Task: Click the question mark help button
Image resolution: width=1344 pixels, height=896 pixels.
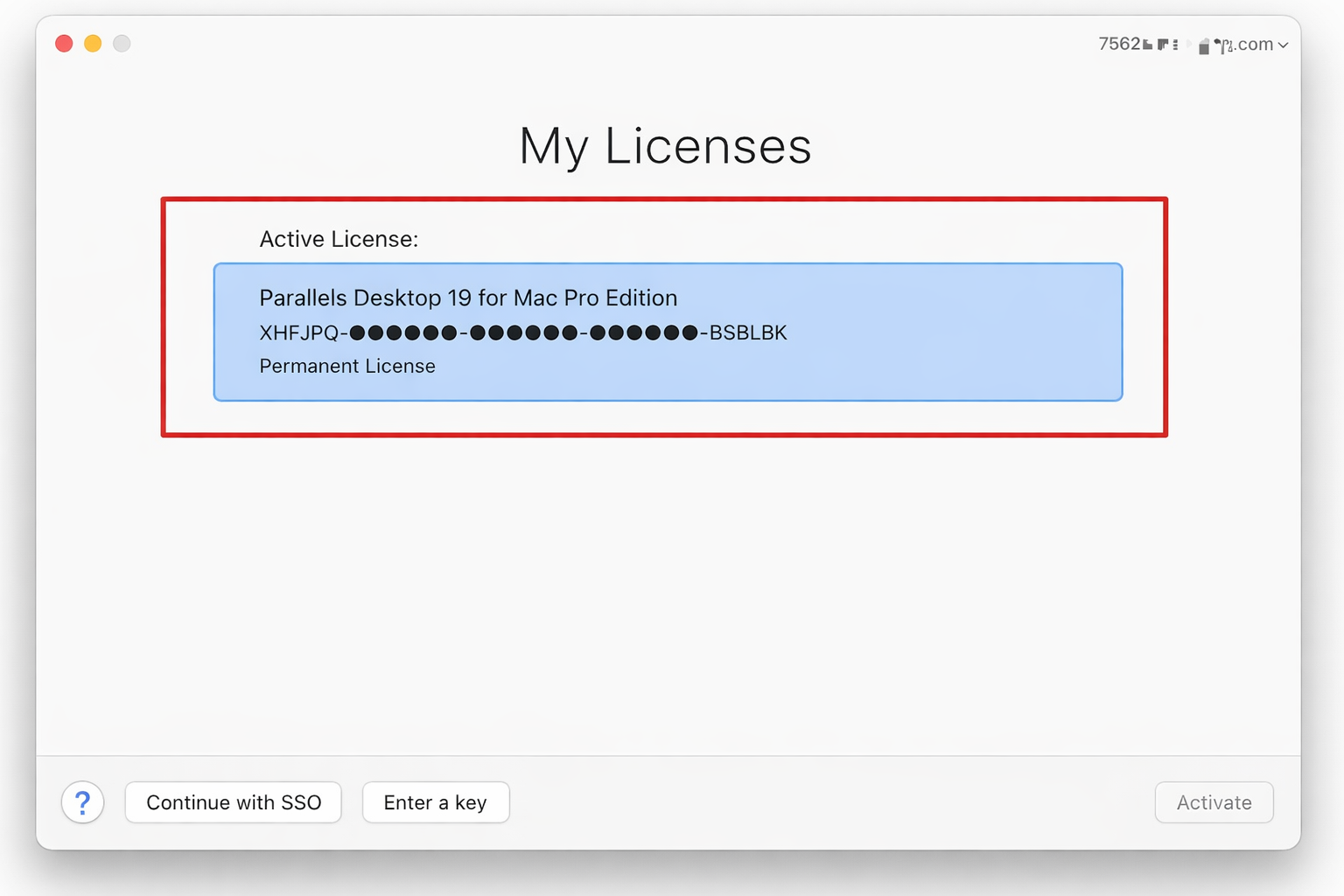Action: 83,802
